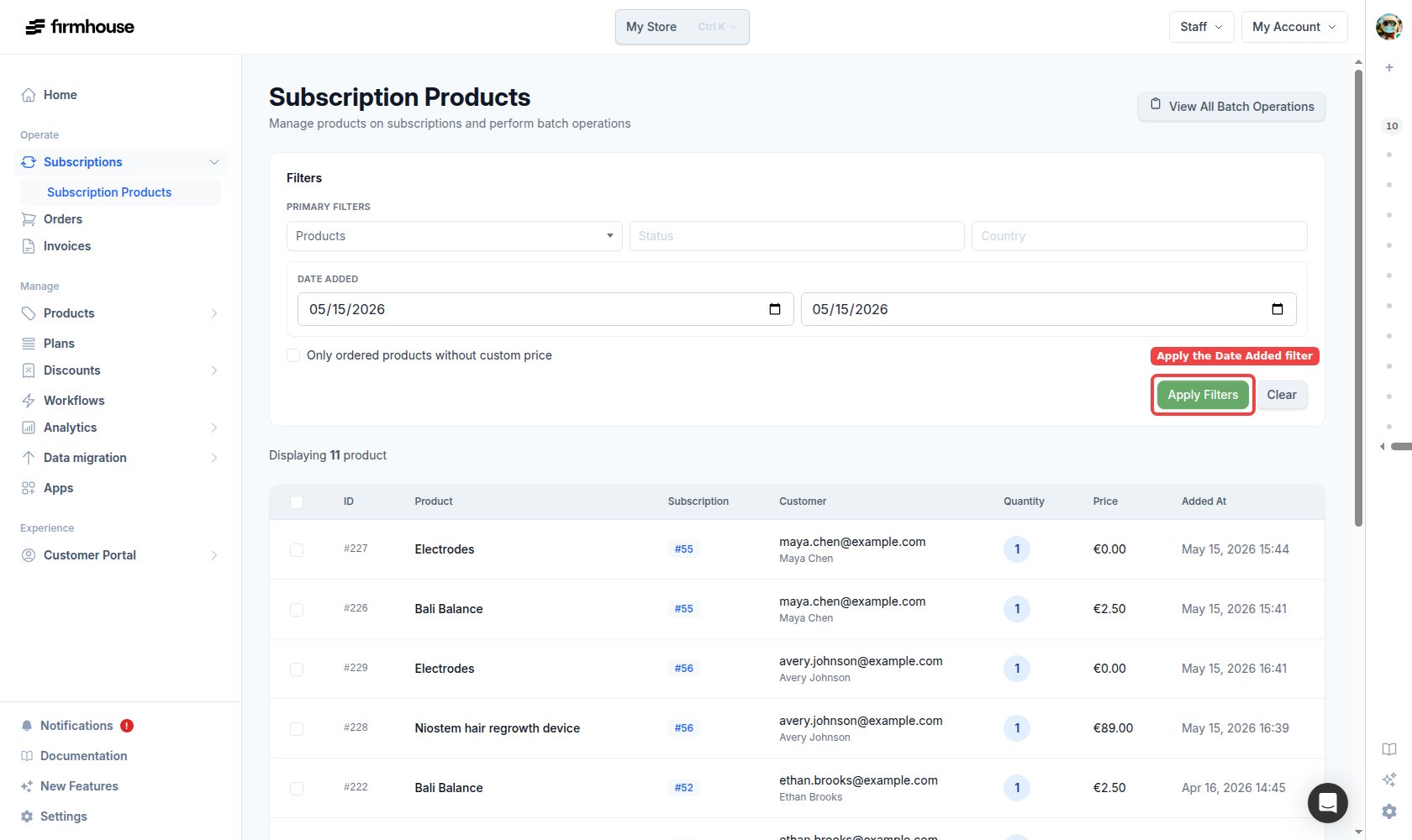The width and height of the screenshot is (1412, 840).
Task: Click the Status filter field
Action: point(797,236)
